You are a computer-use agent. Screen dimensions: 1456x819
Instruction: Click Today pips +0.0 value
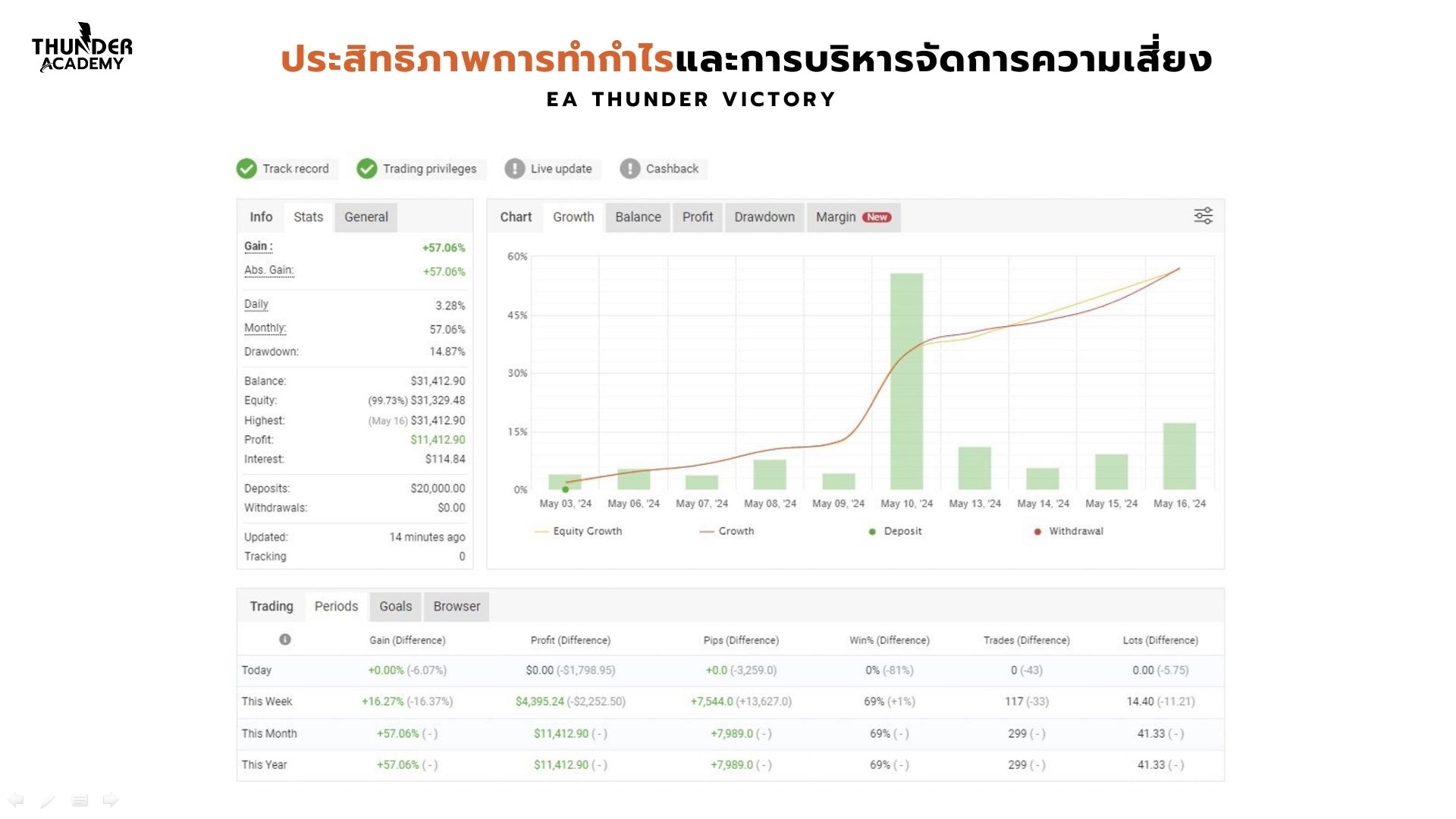click(x=717, y=670)
